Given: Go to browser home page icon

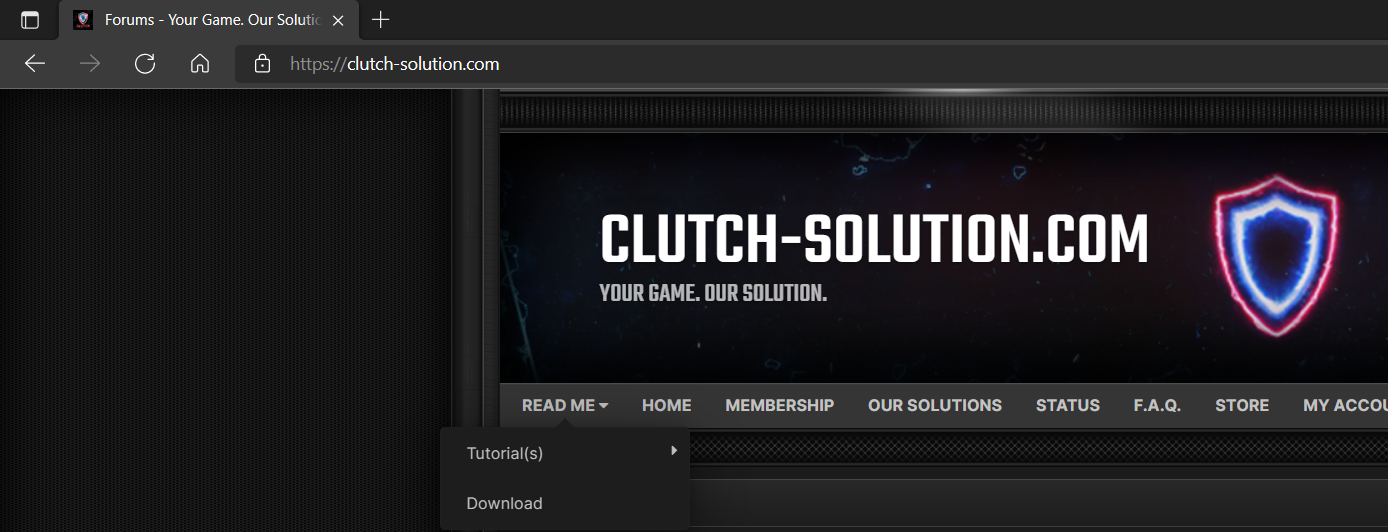Looking at the screenshot, I should pos(200,64).
